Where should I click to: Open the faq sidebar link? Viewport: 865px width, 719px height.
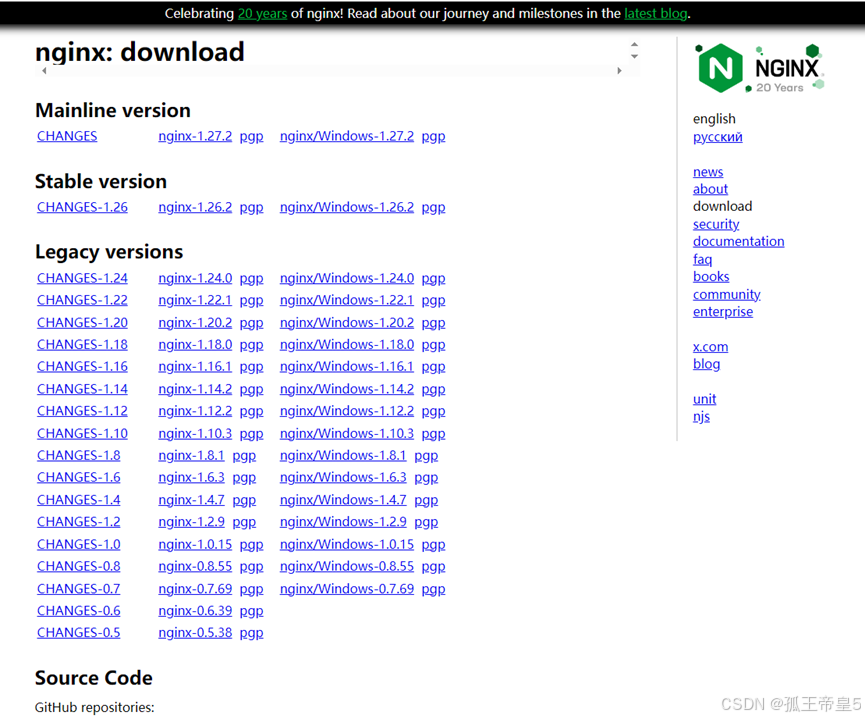coord(702,259)
